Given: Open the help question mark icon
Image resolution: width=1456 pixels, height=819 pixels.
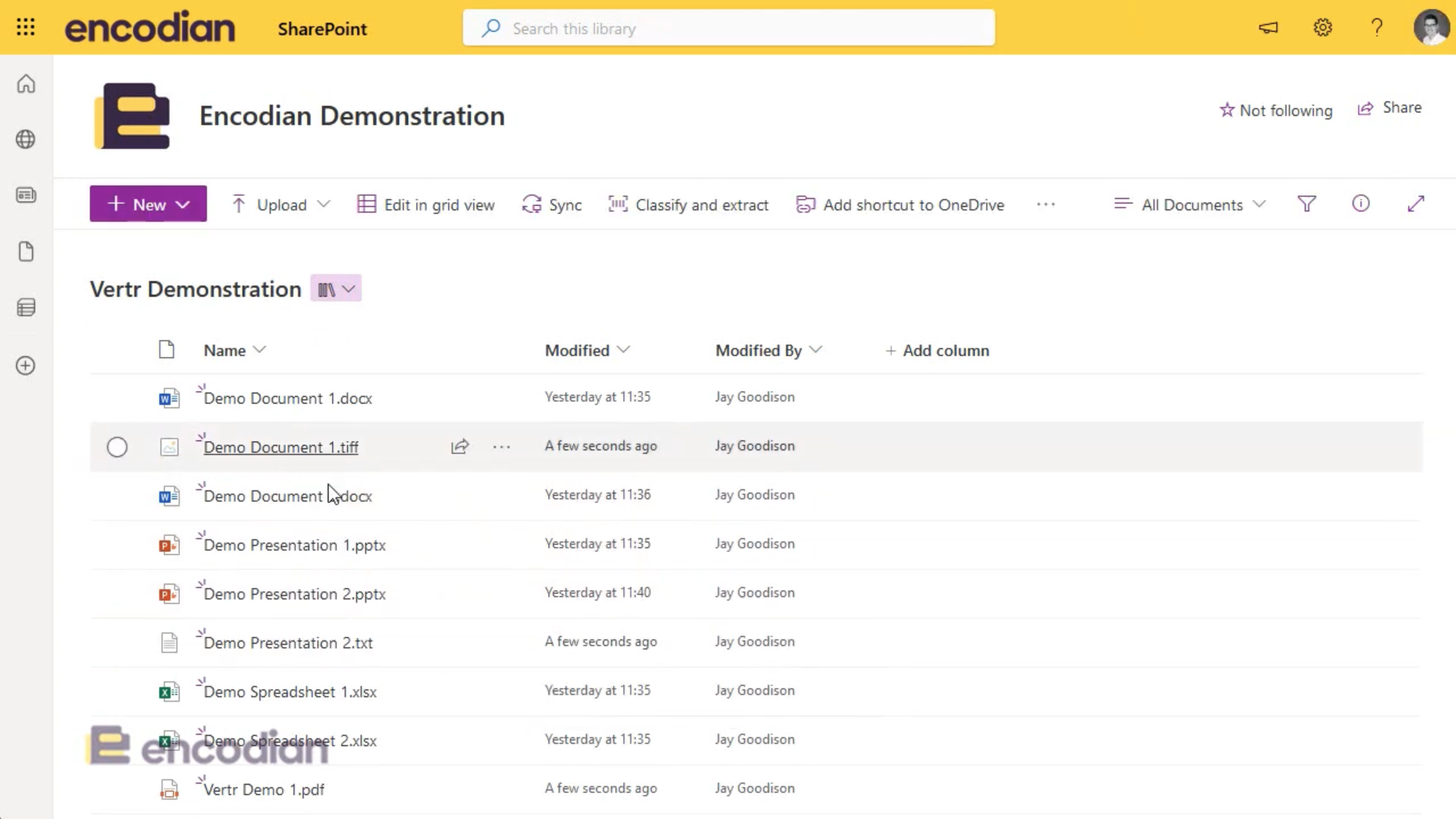Looking at the screenshot, I should 1376,28.
